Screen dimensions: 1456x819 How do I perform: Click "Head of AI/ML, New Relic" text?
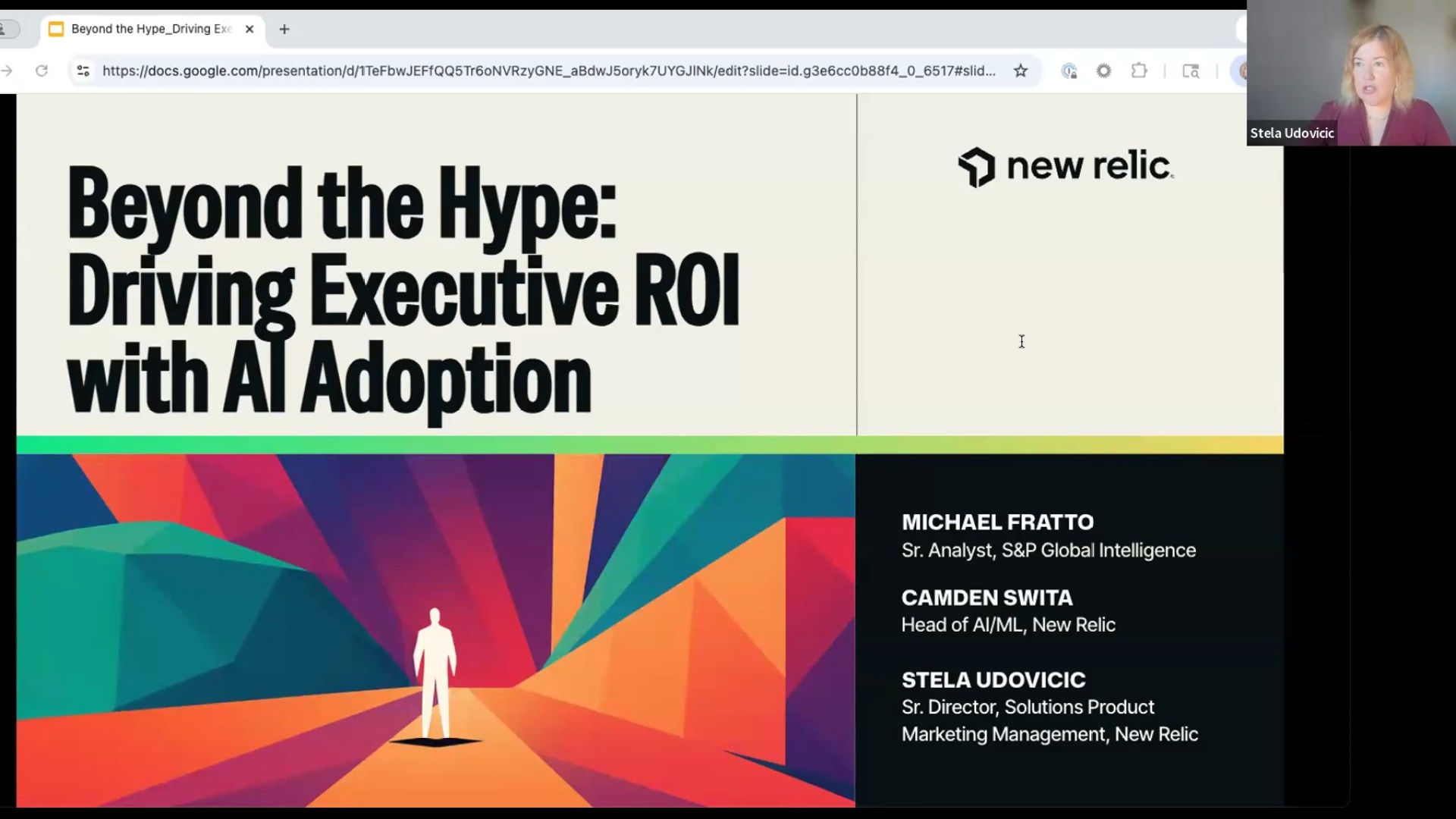1009,625
